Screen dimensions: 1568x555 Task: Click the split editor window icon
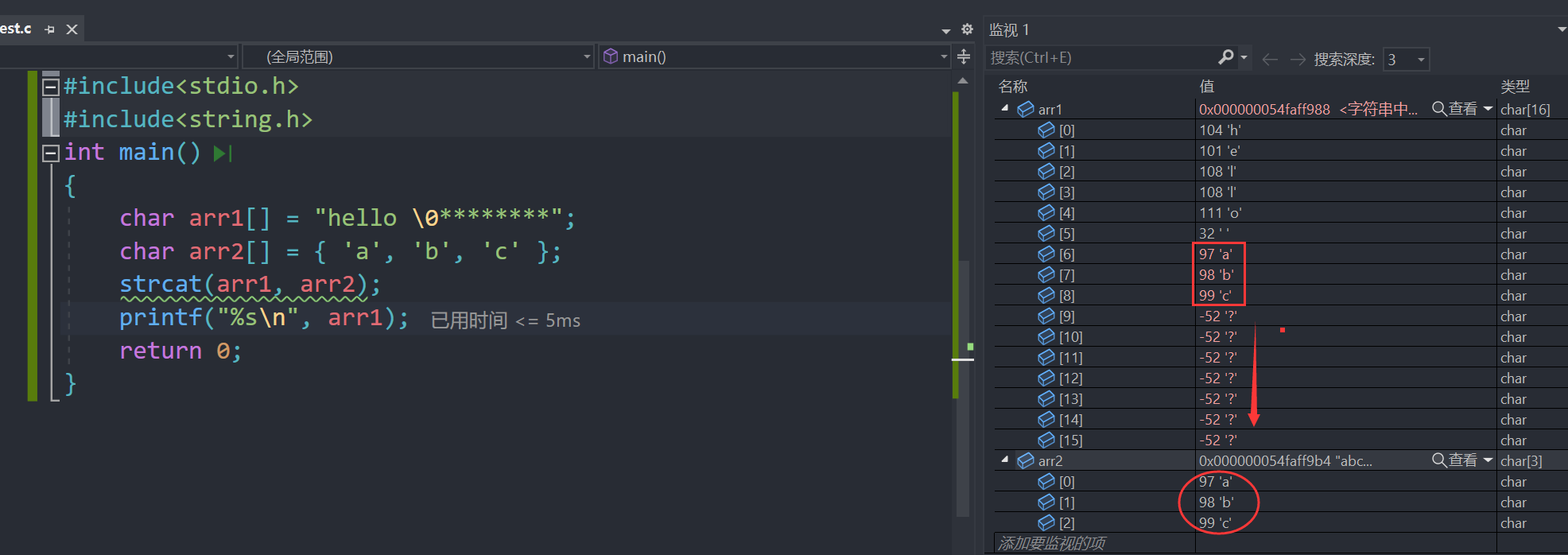[x=964, y=56]
